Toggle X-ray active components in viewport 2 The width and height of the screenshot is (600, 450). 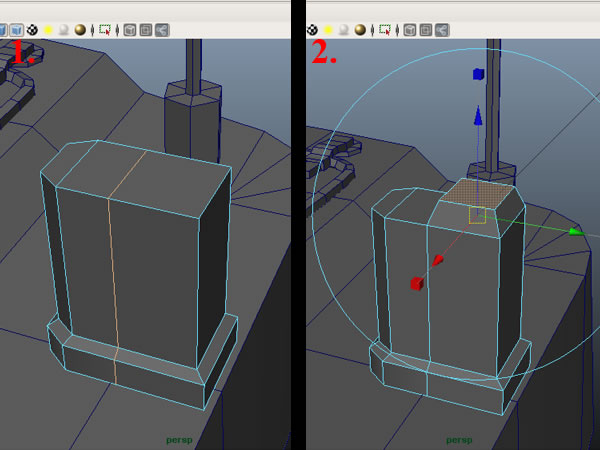[x=426, y=30]
